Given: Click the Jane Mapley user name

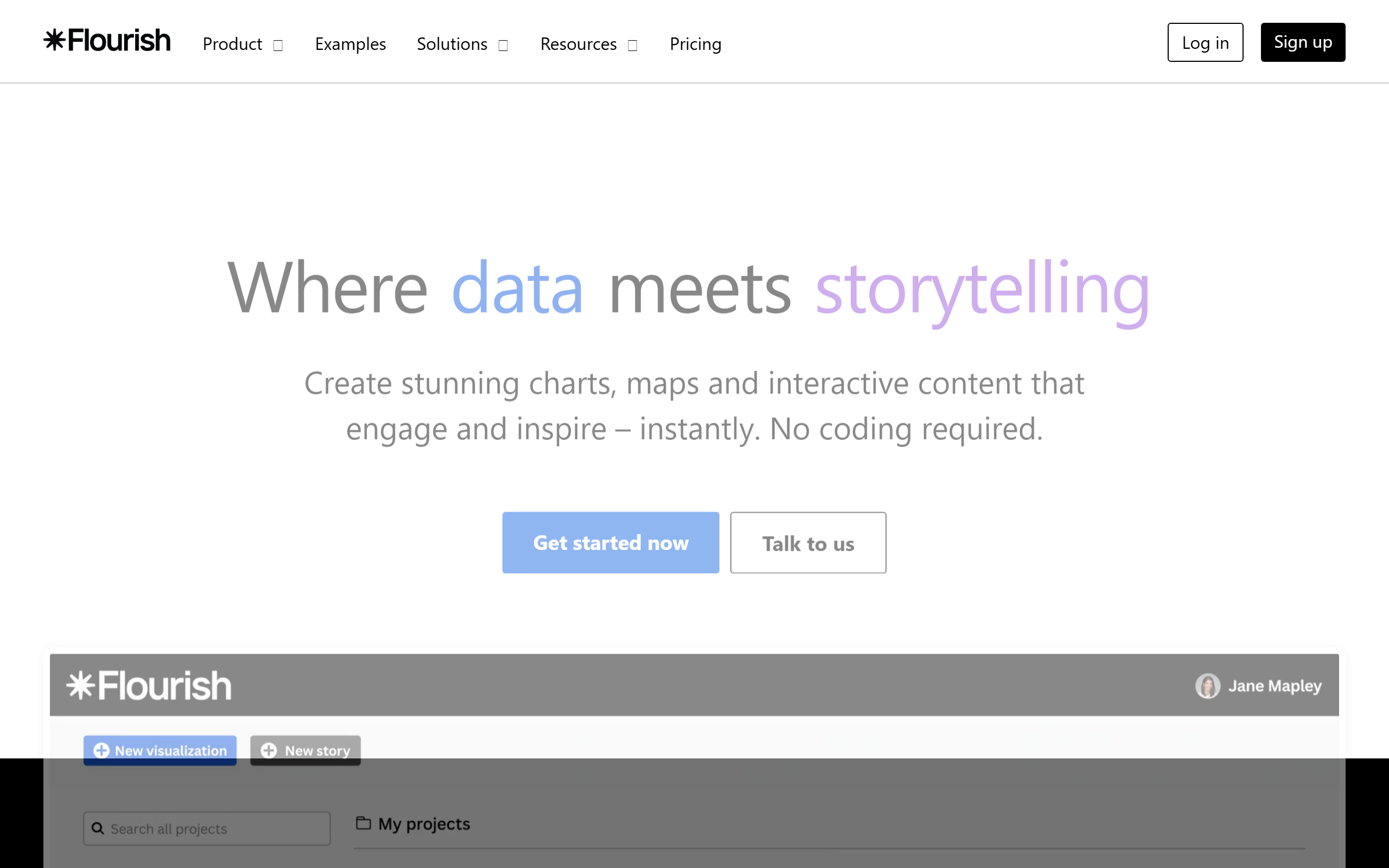Looking at the screenshot, I should coord(1274,685).
